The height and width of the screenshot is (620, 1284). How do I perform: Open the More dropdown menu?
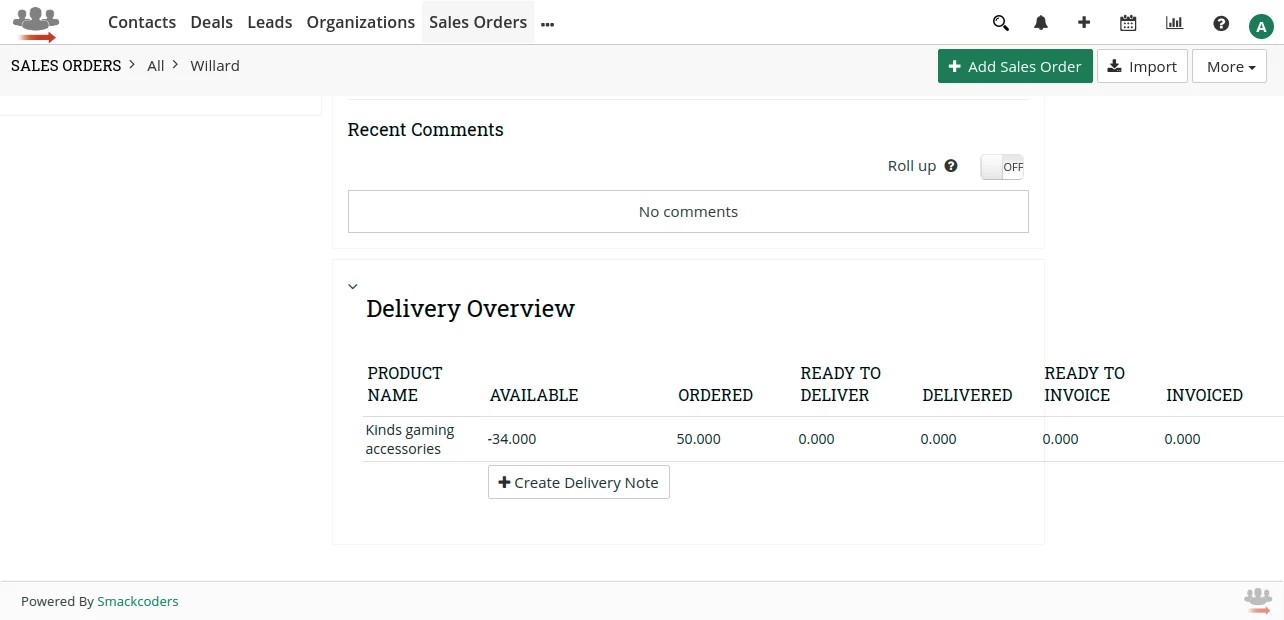point(1229,66)
